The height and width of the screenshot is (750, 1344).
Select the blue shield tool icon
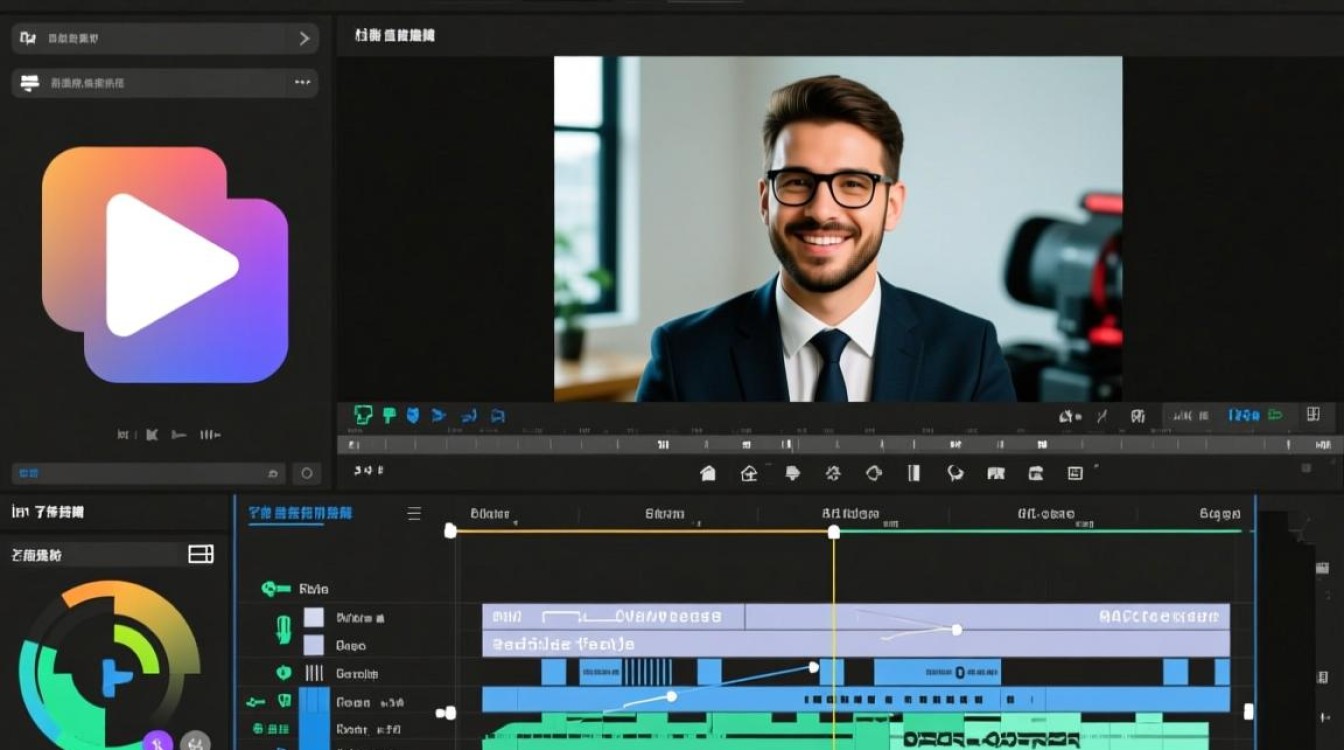coord(413,414)
